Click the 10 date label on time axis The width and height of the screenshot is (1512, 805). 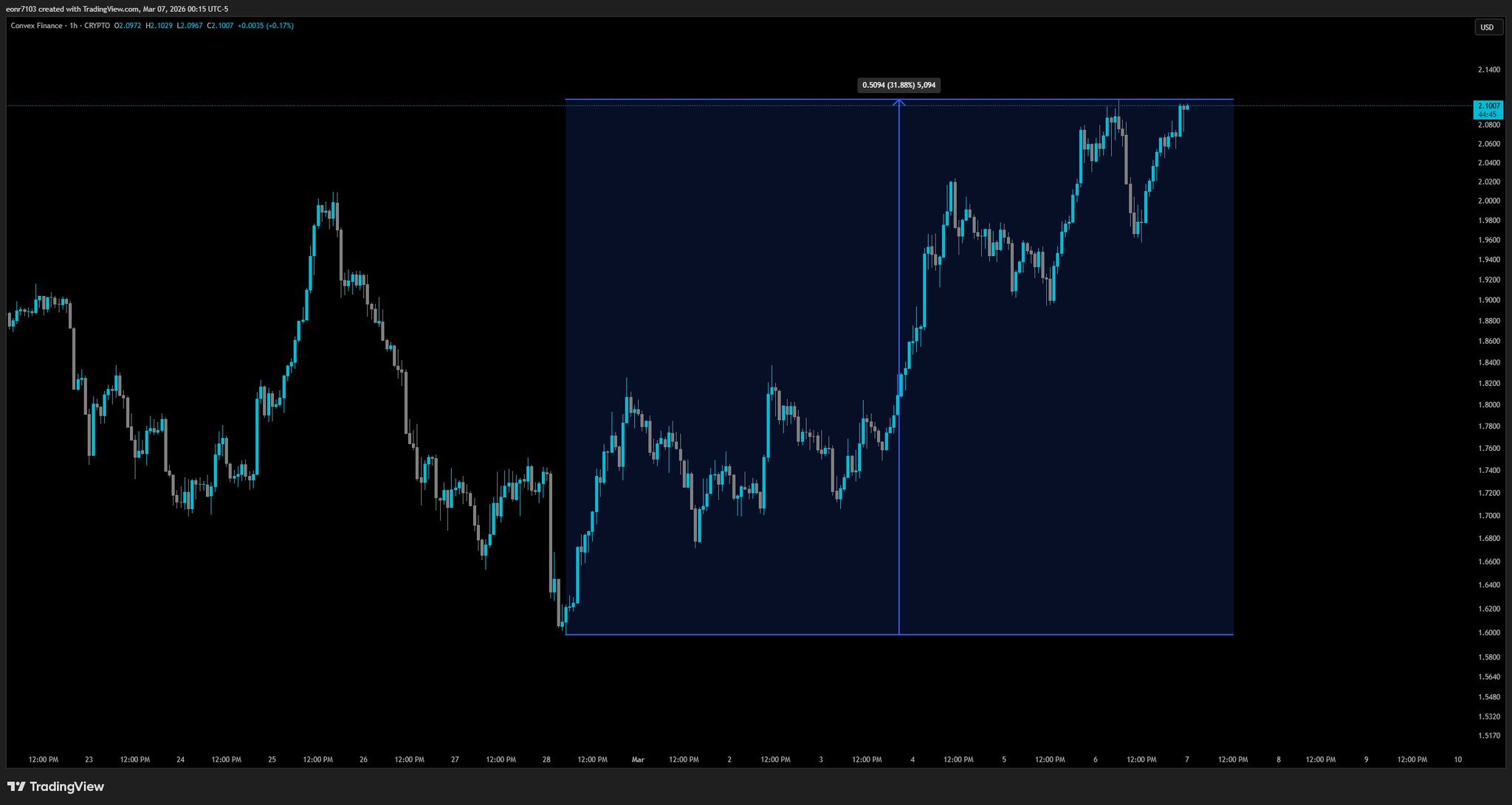(x=1457, y=759)
